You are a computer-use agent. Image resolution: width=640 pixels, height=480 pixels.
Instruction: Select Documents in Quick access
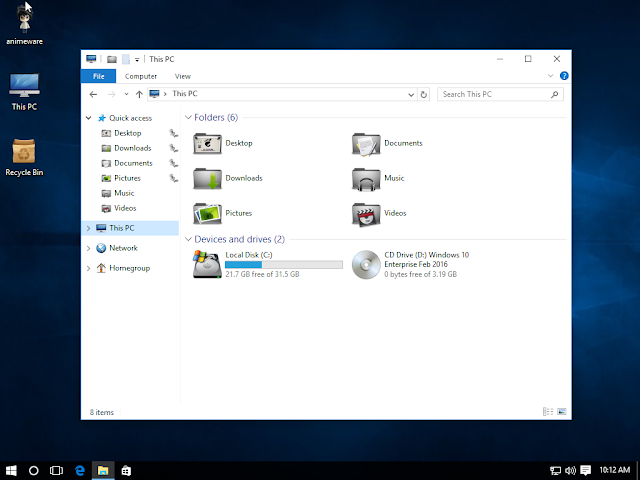pos(133,163)
